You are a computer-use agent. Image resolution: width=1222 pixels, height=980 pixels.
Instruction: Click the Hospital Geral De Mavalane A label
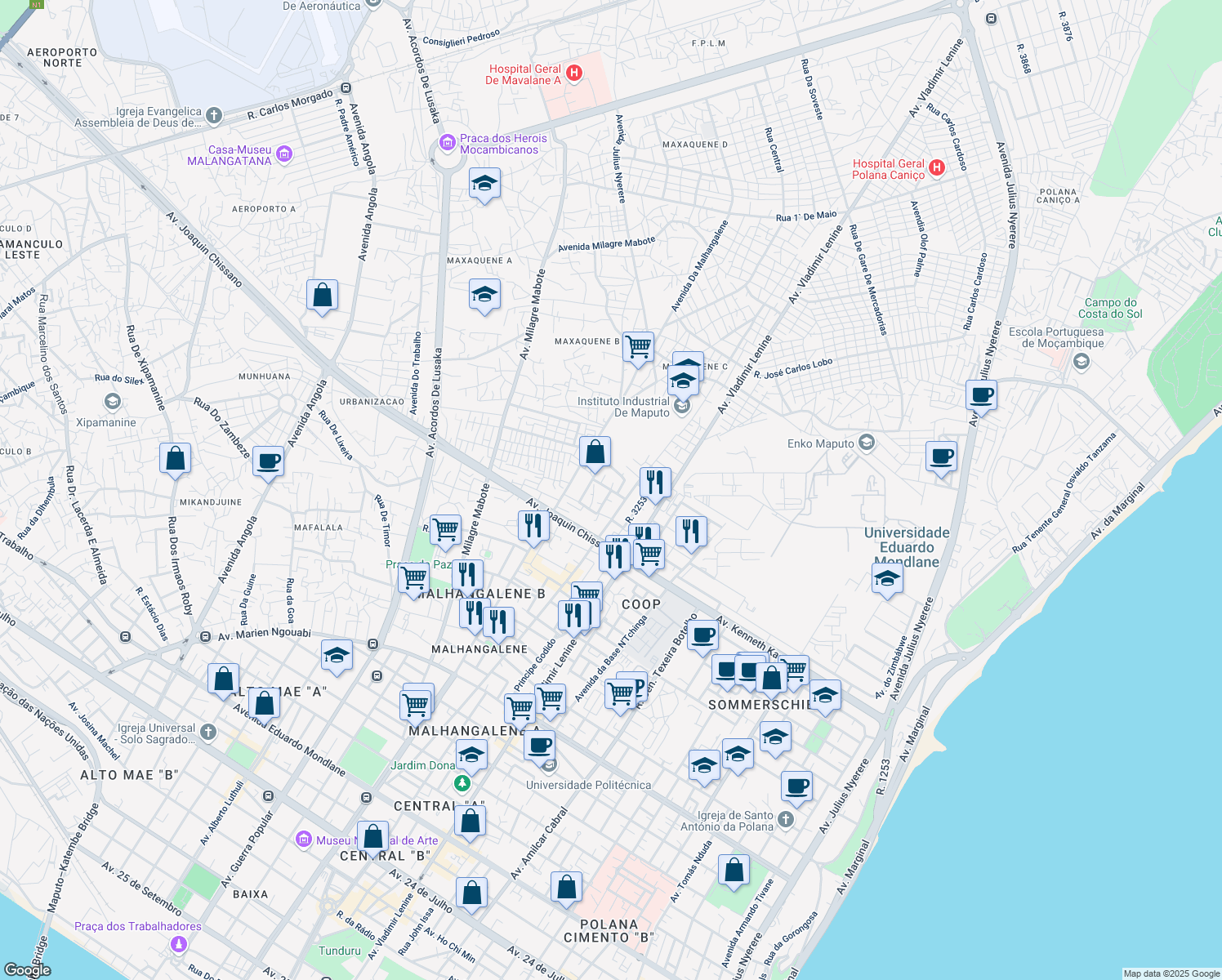click(x=524, y=74)
